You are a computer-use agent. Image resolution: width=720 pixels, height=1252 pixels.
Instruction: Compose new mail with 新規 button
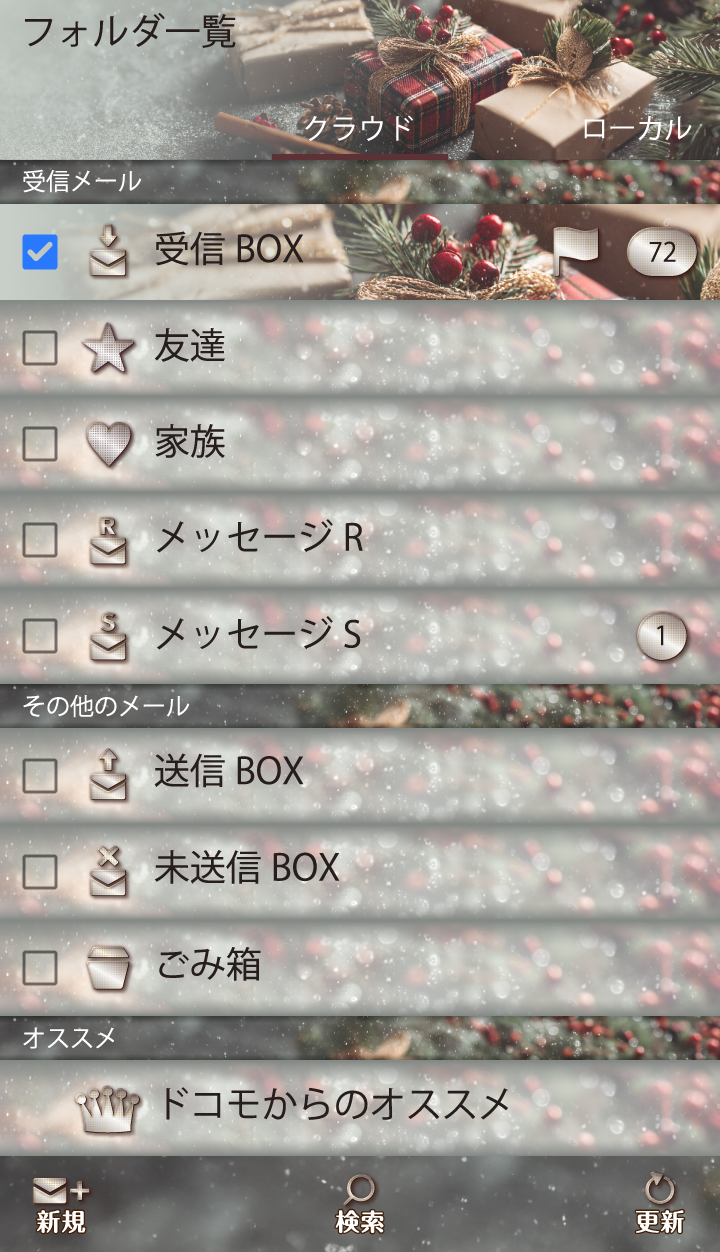(61, 1205)
